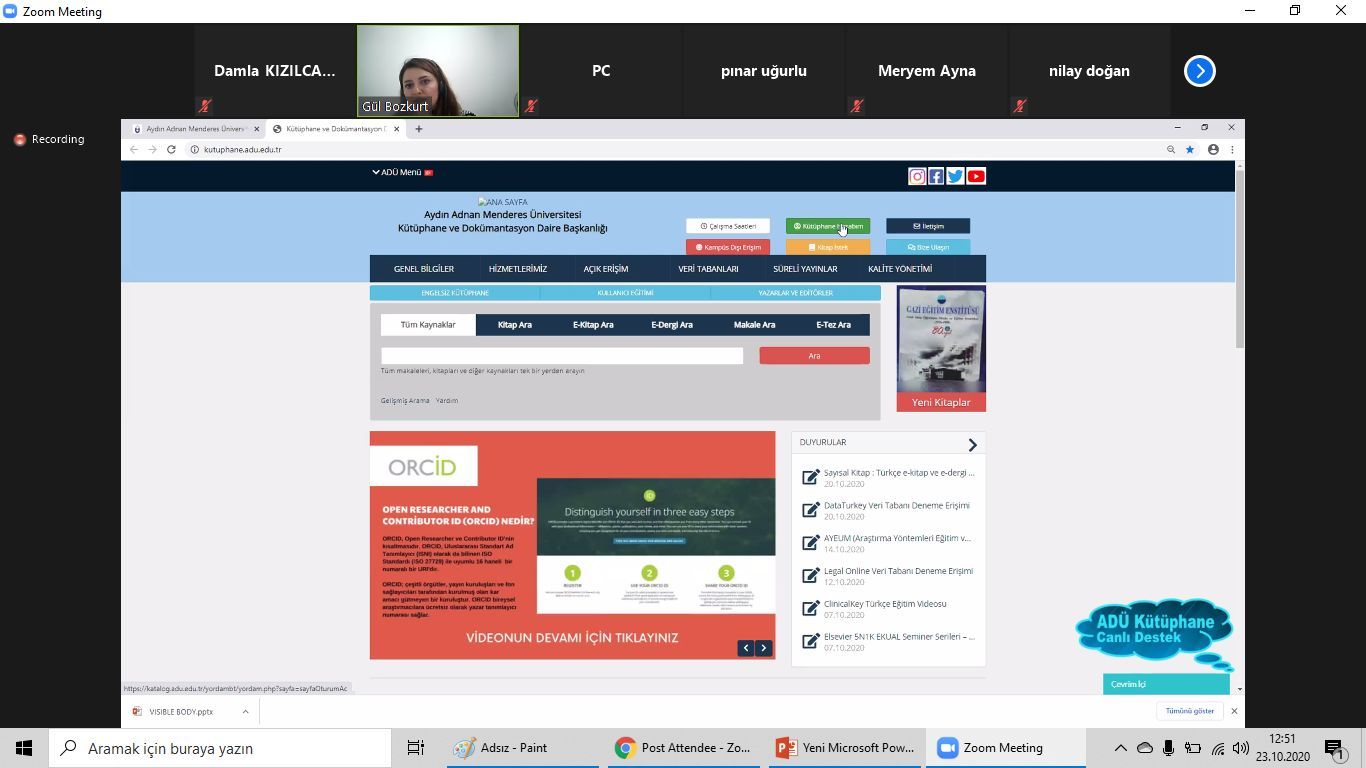Expand the DUYURULAR announcements arrow
This screenshot has height=768, width=1366.
[x=972, y=444]
